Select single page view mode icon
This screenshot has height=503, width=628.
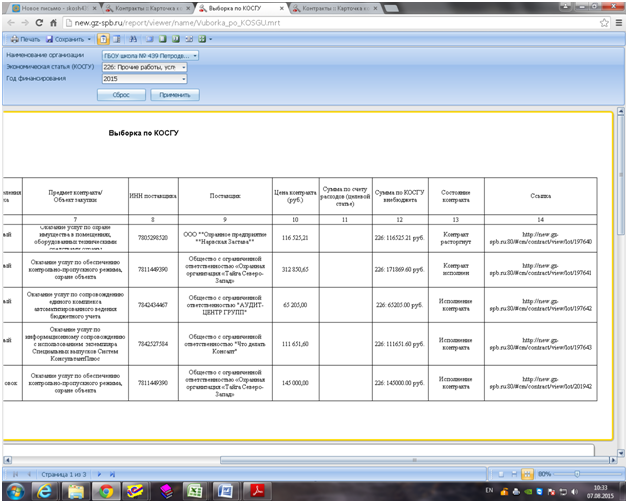click(x=163, y=39)
